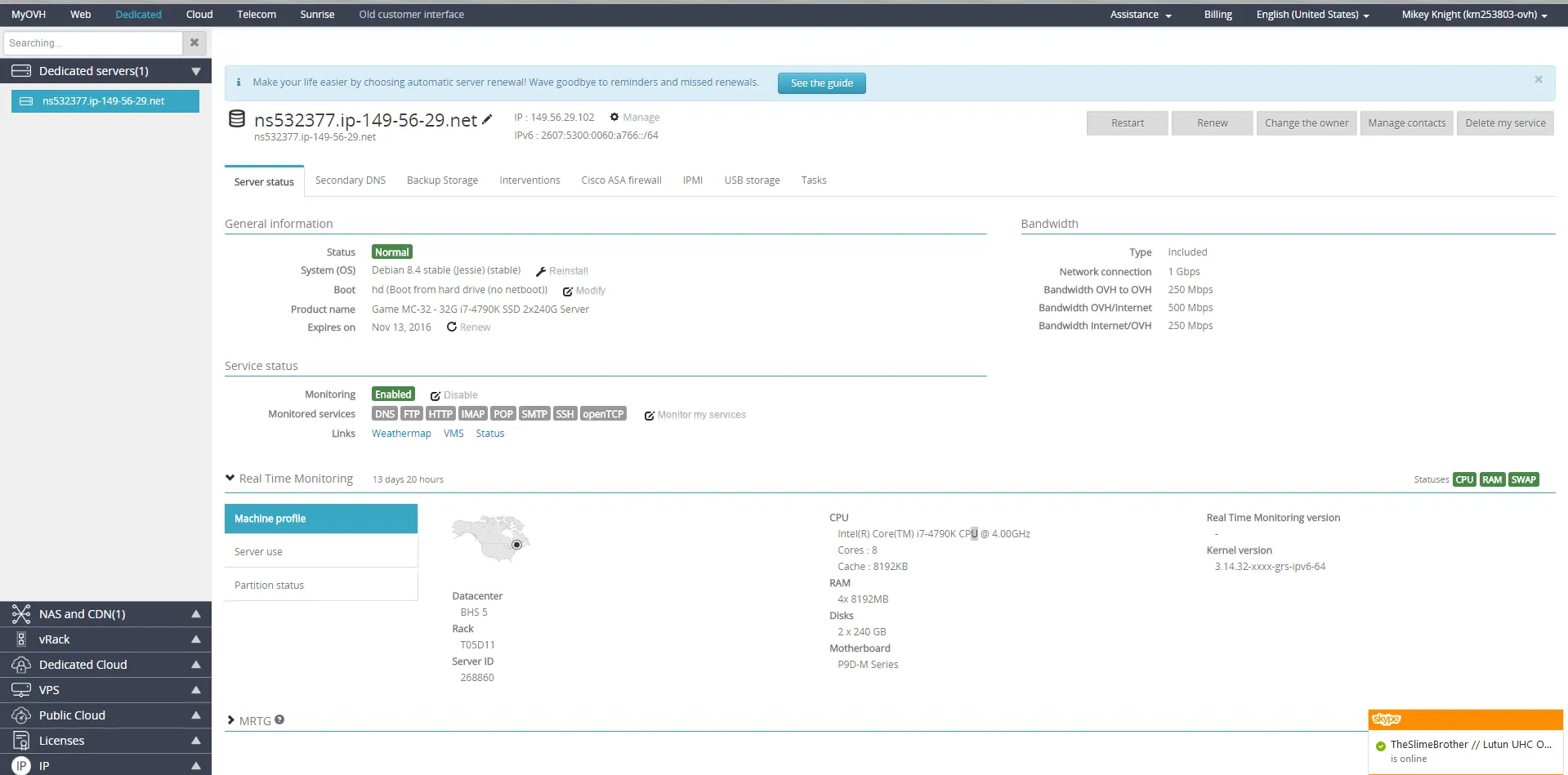Switch to the Backup Storage tab
The height and width of the screenshot is (775, 1568).
point(442,180)
